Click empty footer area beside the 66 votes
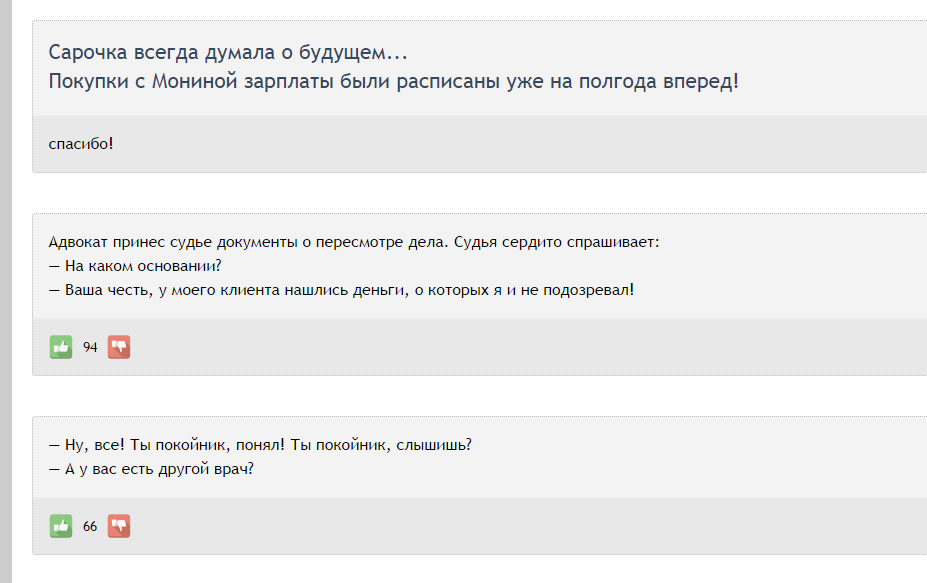This screenshot has width=927, height=583. 500,526
